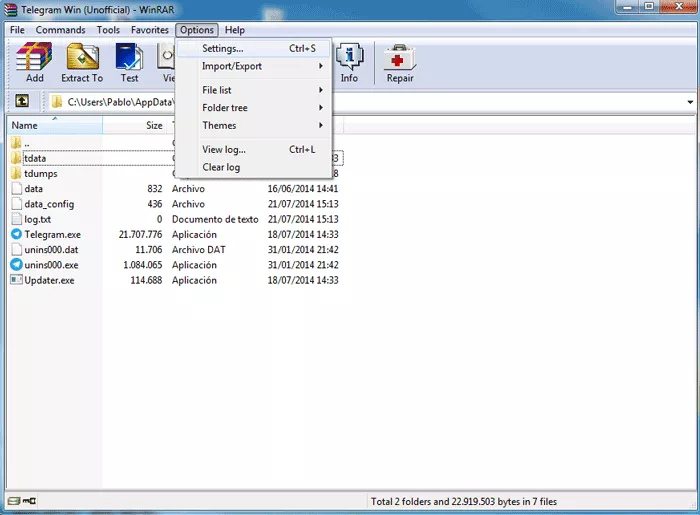700x515 pixels.
Task: Select the log.txt file name
Action: (38, 219)
